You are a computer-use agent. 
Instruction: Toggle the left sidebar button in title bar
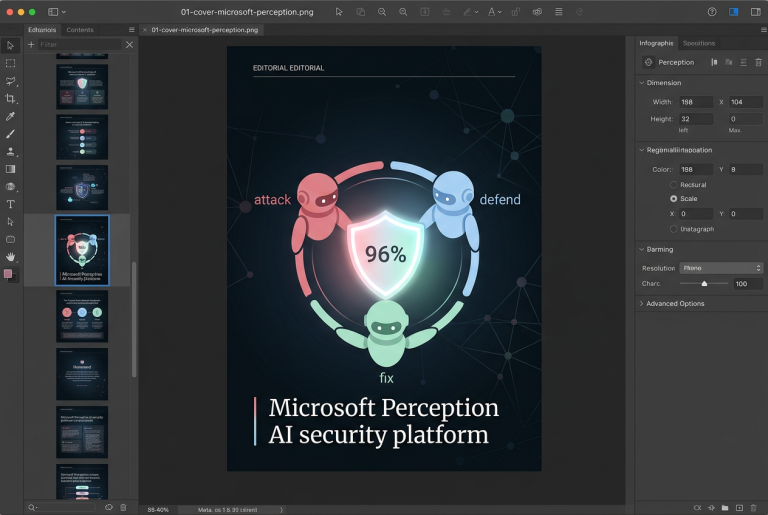(x=53, y=12)
